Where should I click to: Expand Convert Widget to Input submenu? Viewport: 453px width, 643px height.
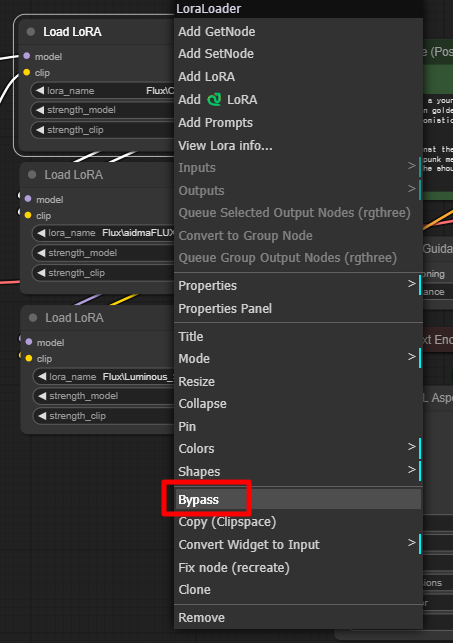pyautogui.click(x=298, y=545)
